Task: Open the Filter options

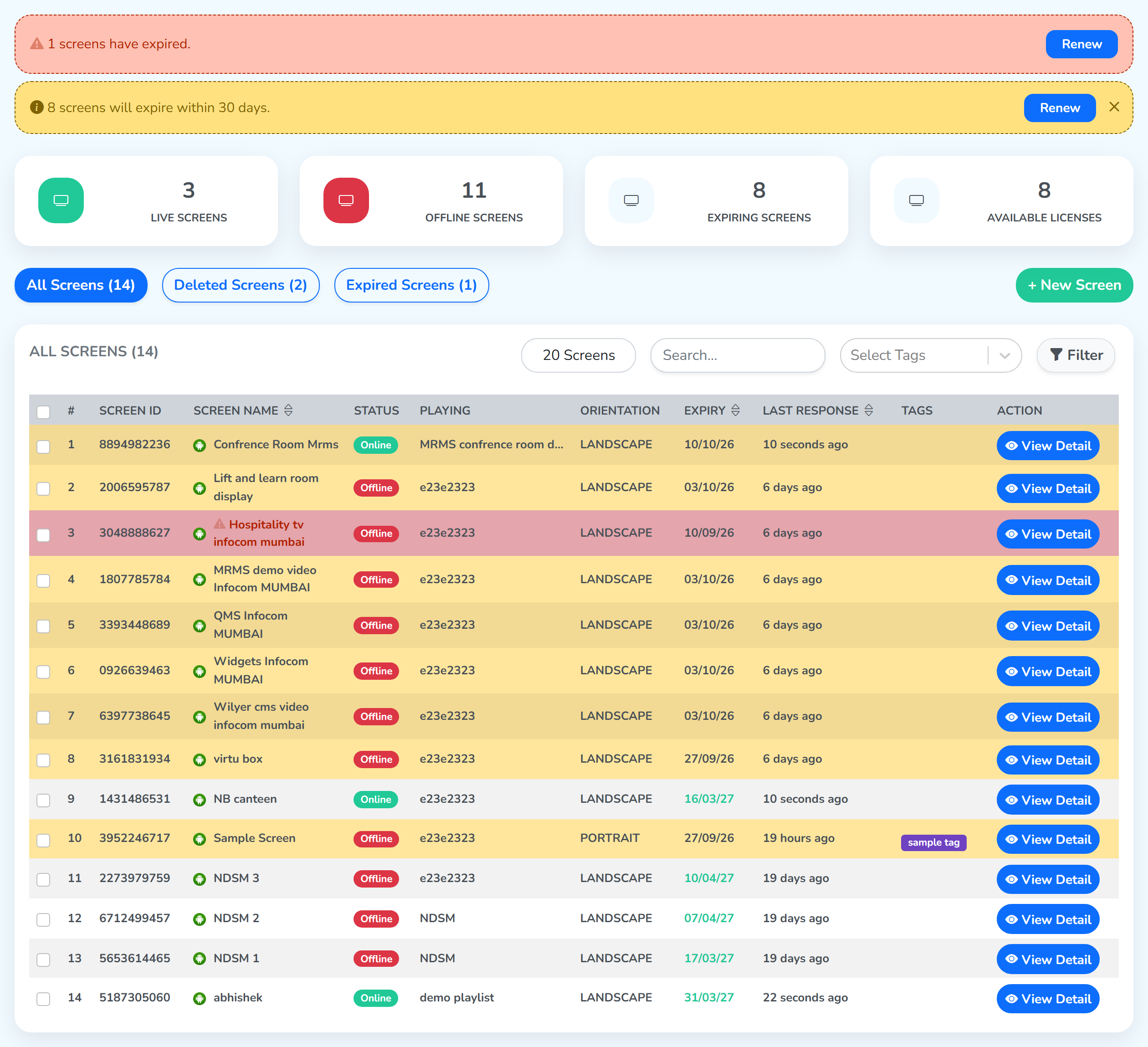Action: coord(1076,355)
